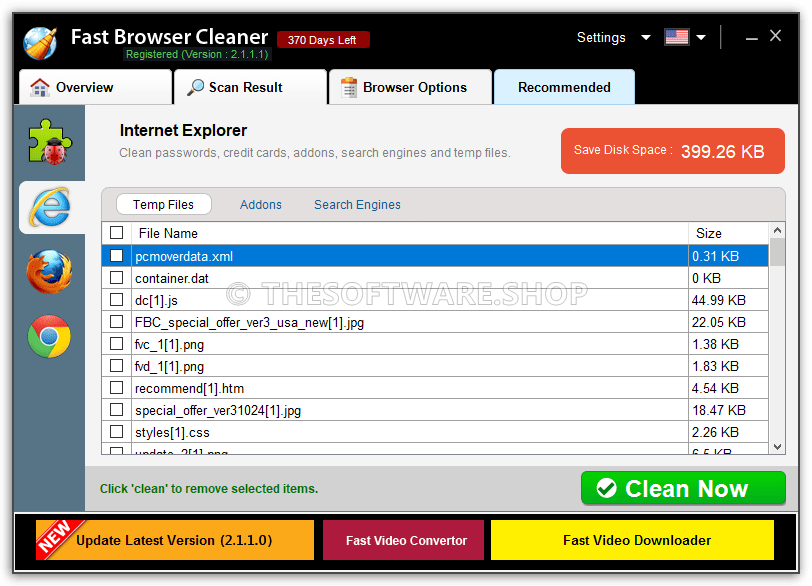Image resolution: width=812 pixels, height=586 pixels.
Task: Expand the Settings dropdown arrow
Action: pyautogui.click(x=646, y=37)
